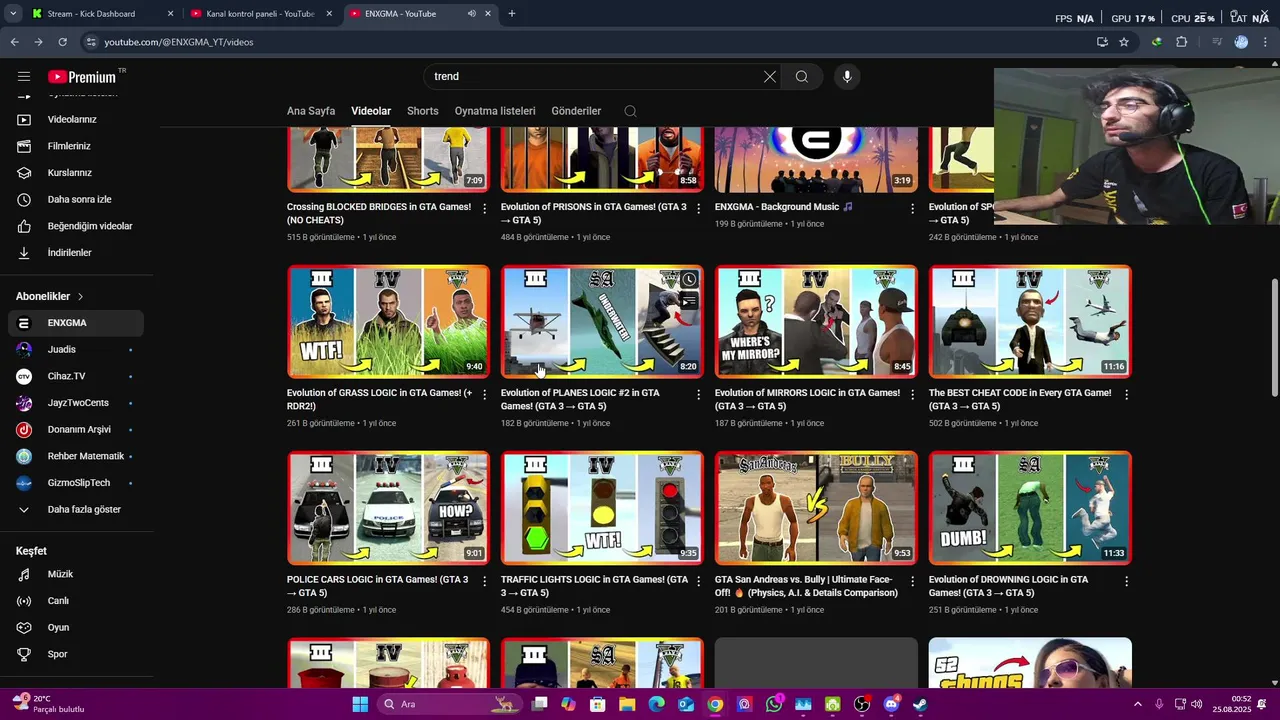Go to the ENXGMA subscription channel

coord(76,323)
